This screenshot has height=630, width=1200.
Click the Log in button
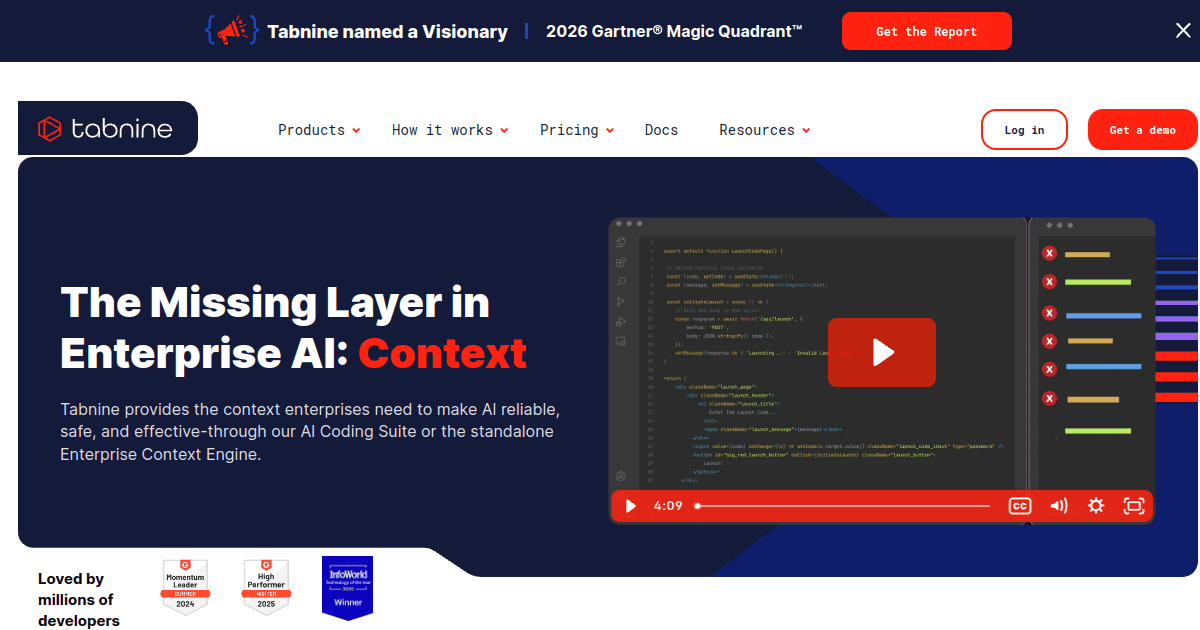(1024, 130)
